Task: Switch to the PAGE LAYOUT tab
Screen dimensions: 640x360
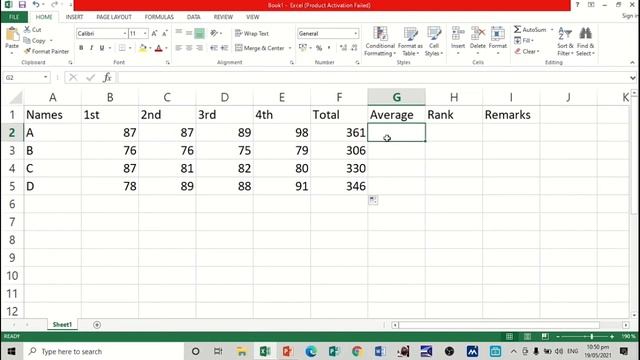Action: tap(114, 17)
